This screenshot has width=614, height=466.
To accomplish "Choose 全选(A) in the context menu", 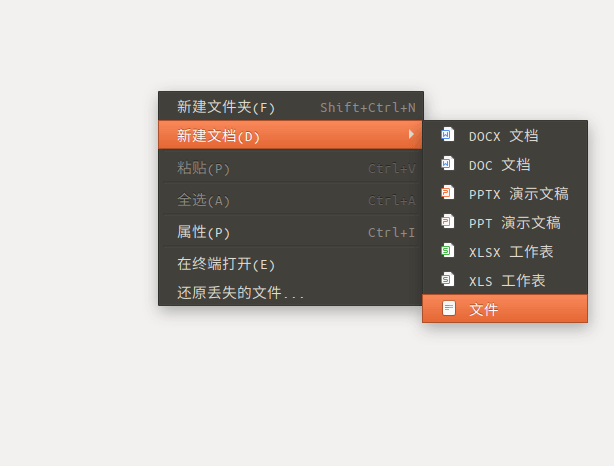I will pyautogui.click(x=291, y=200).
